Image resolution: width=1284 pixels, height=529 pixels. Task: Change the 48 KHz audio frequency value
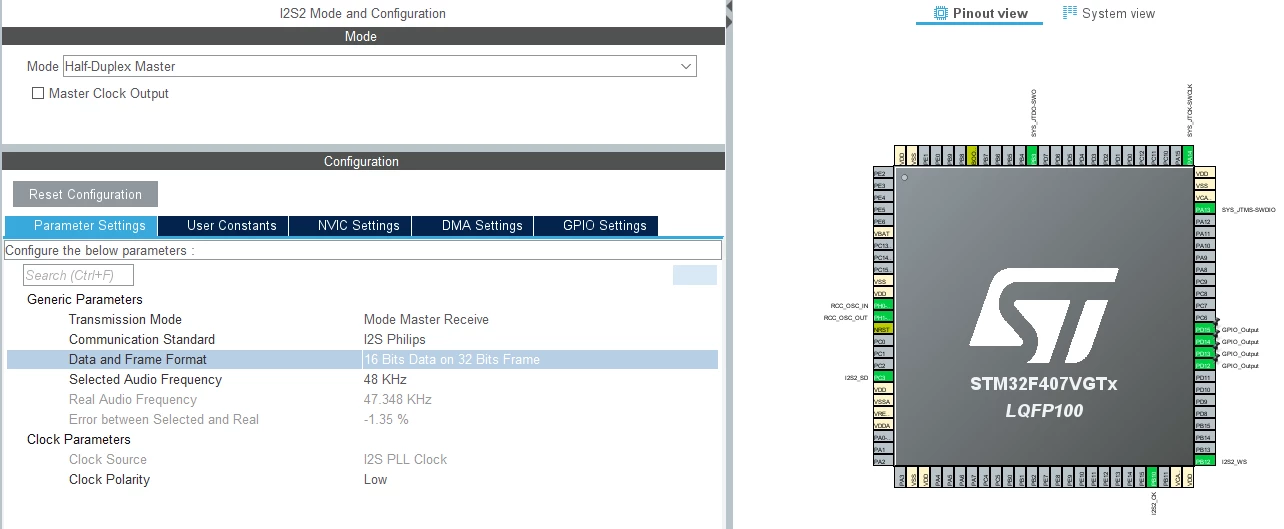385,379
